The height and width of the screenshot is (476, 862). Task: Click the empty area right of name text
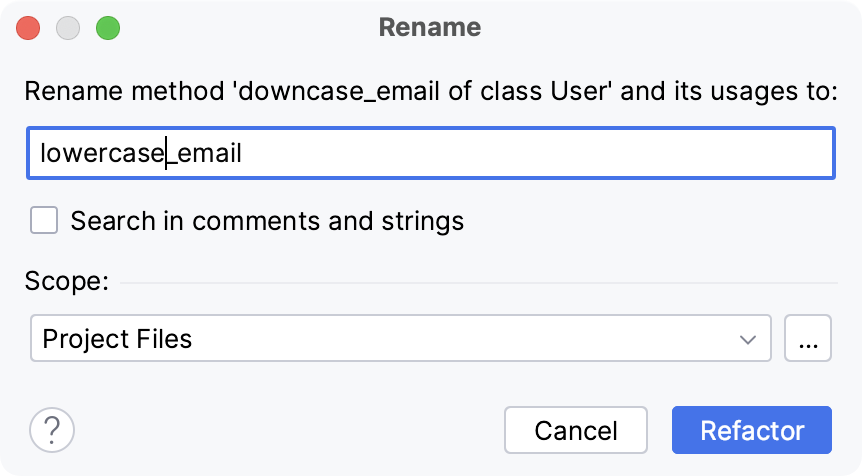[x=540, y=154]
